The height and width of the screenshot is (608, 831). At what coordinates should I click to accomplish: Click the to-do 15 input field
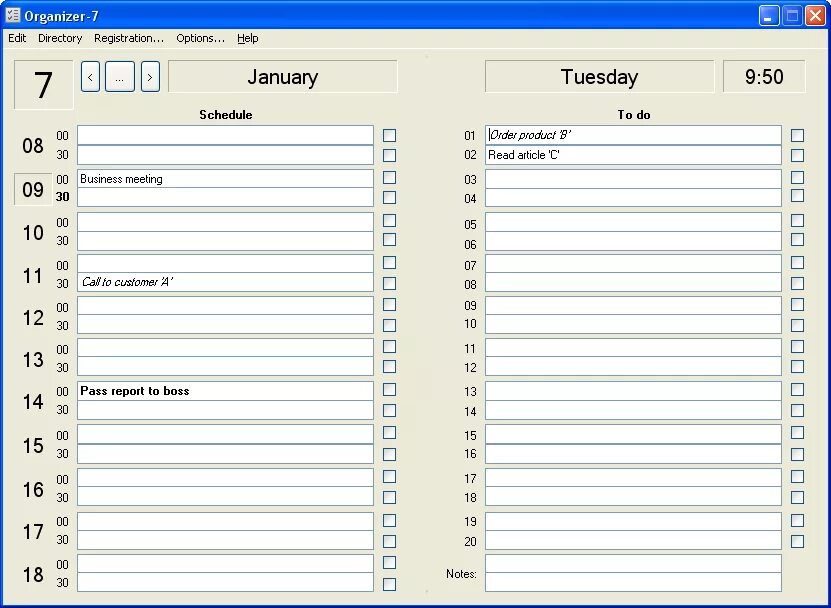point(633,434)
